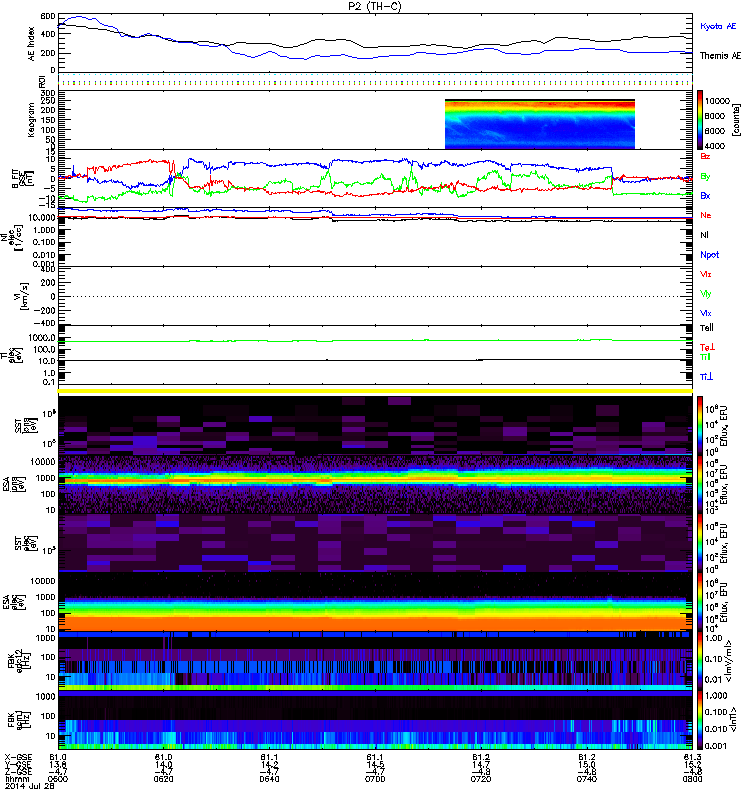Select the 0620 time tick label
The height and width of the screenshot is (800, 750).
point(164,779)
